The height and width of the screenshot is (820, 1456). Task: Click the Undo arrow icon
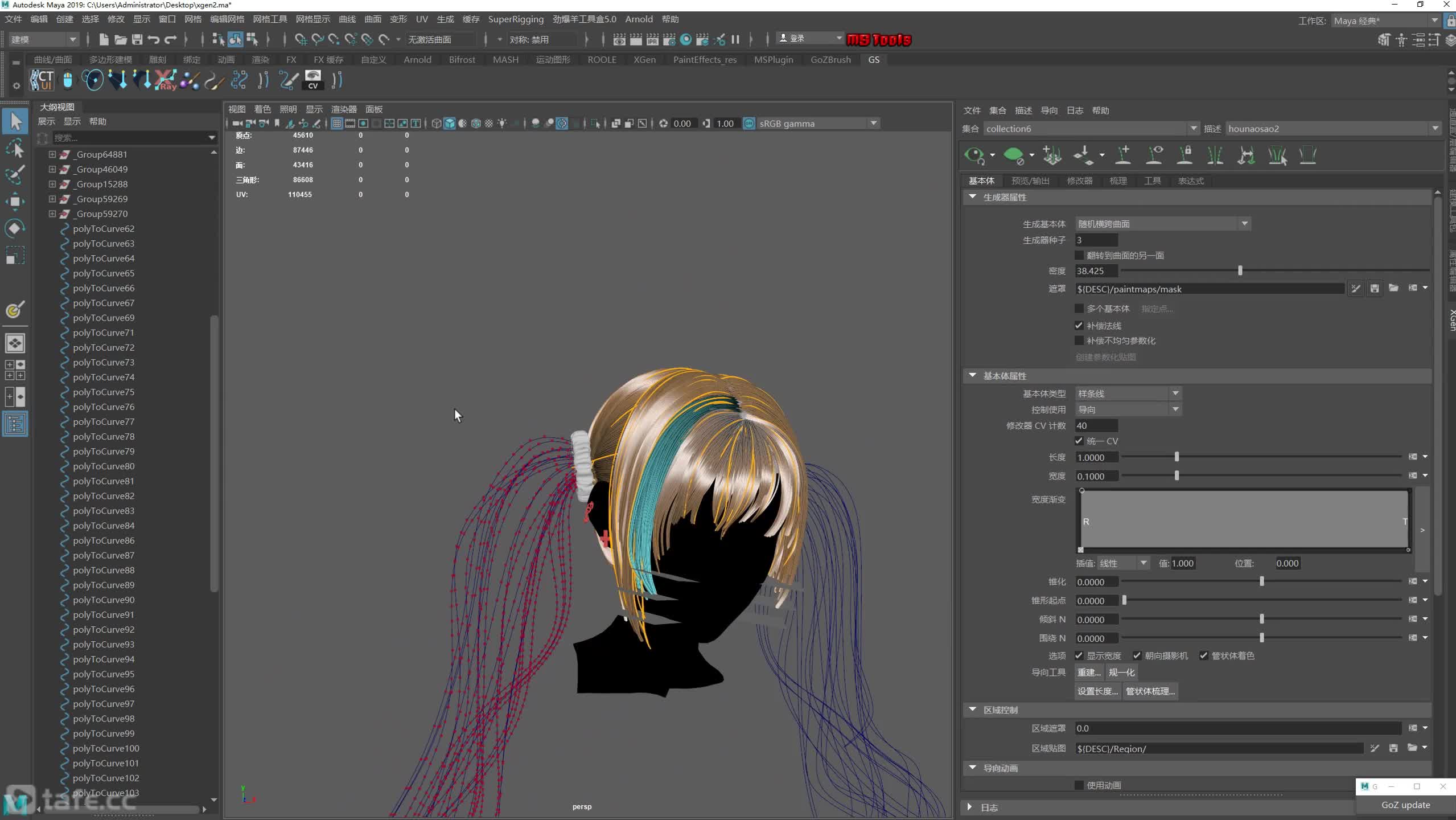click(154, 39)
